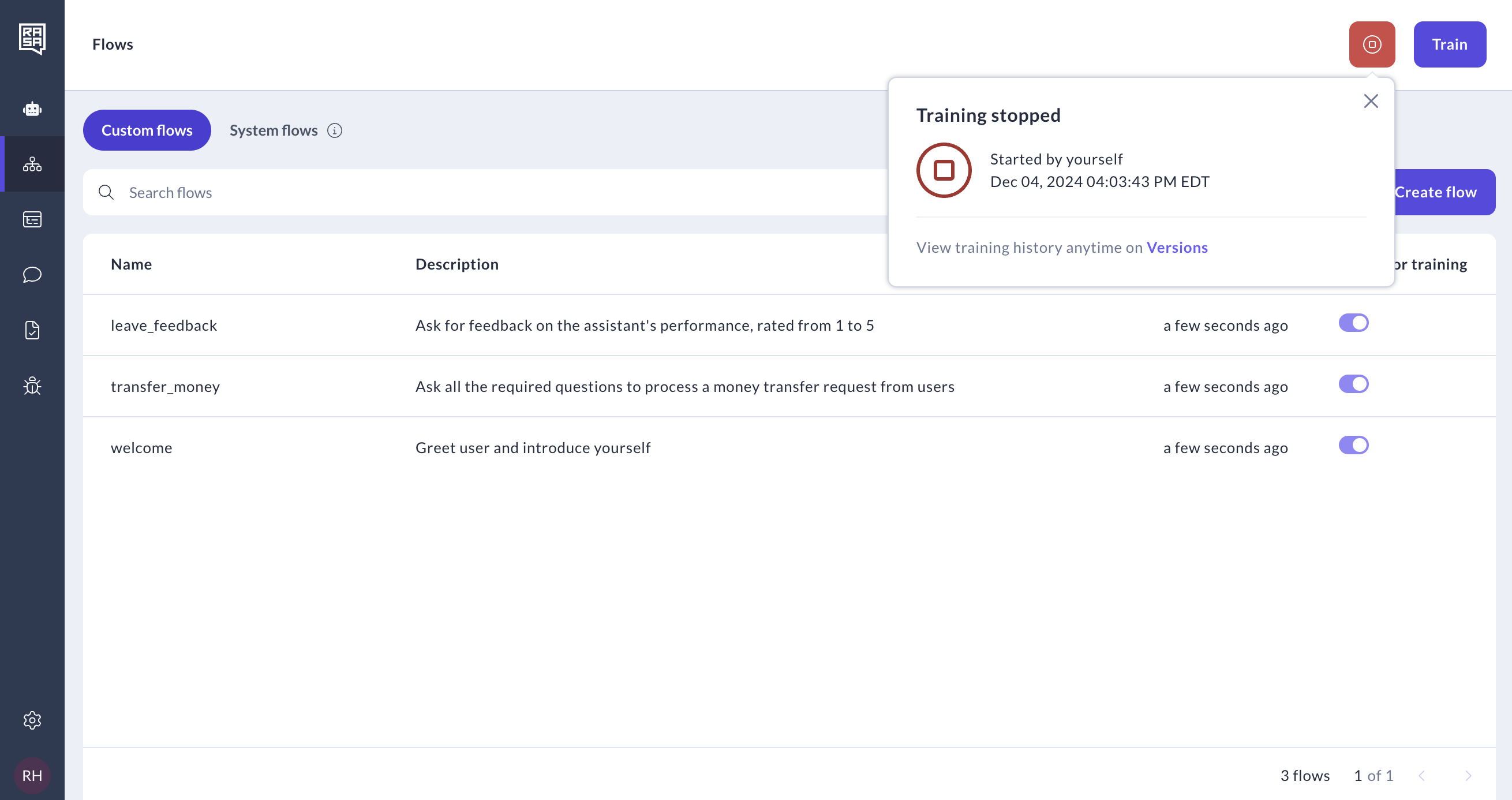Open the settings gear icon

(x=32, y=720)
